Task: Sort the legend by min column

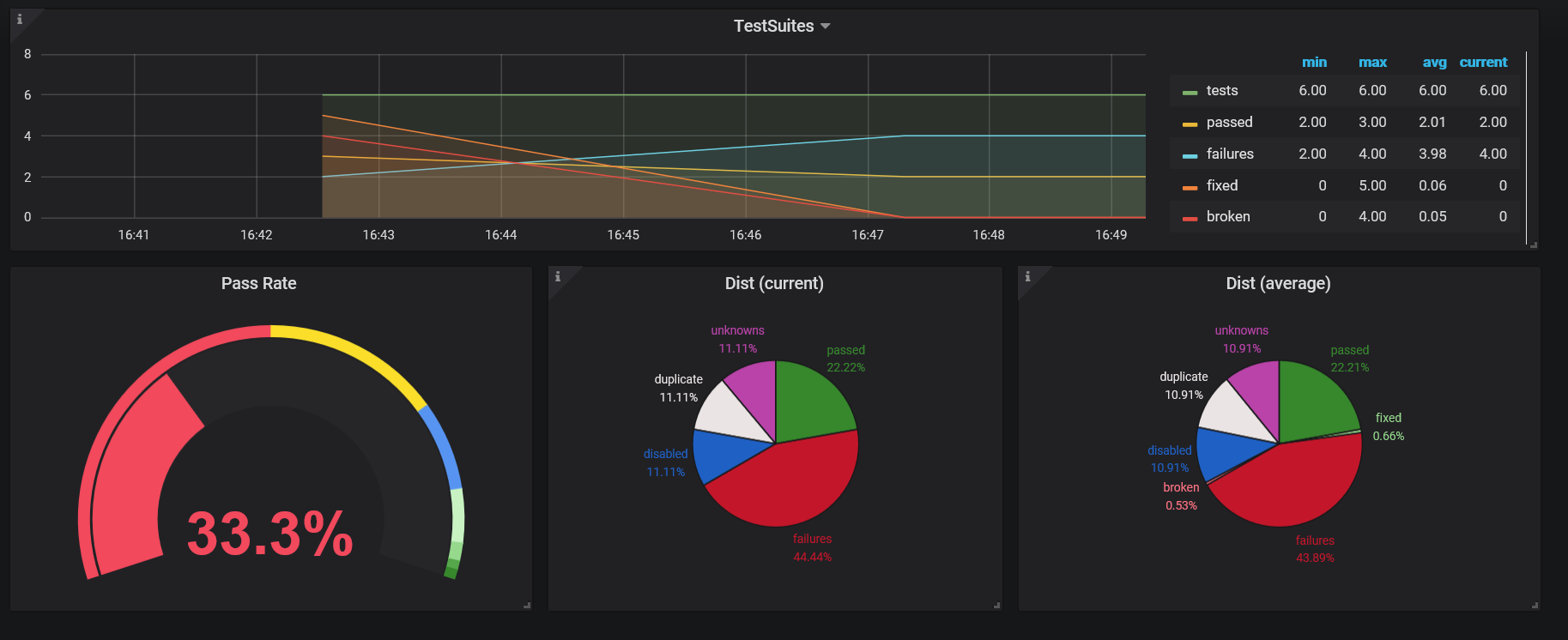Action: point(1314,62)
